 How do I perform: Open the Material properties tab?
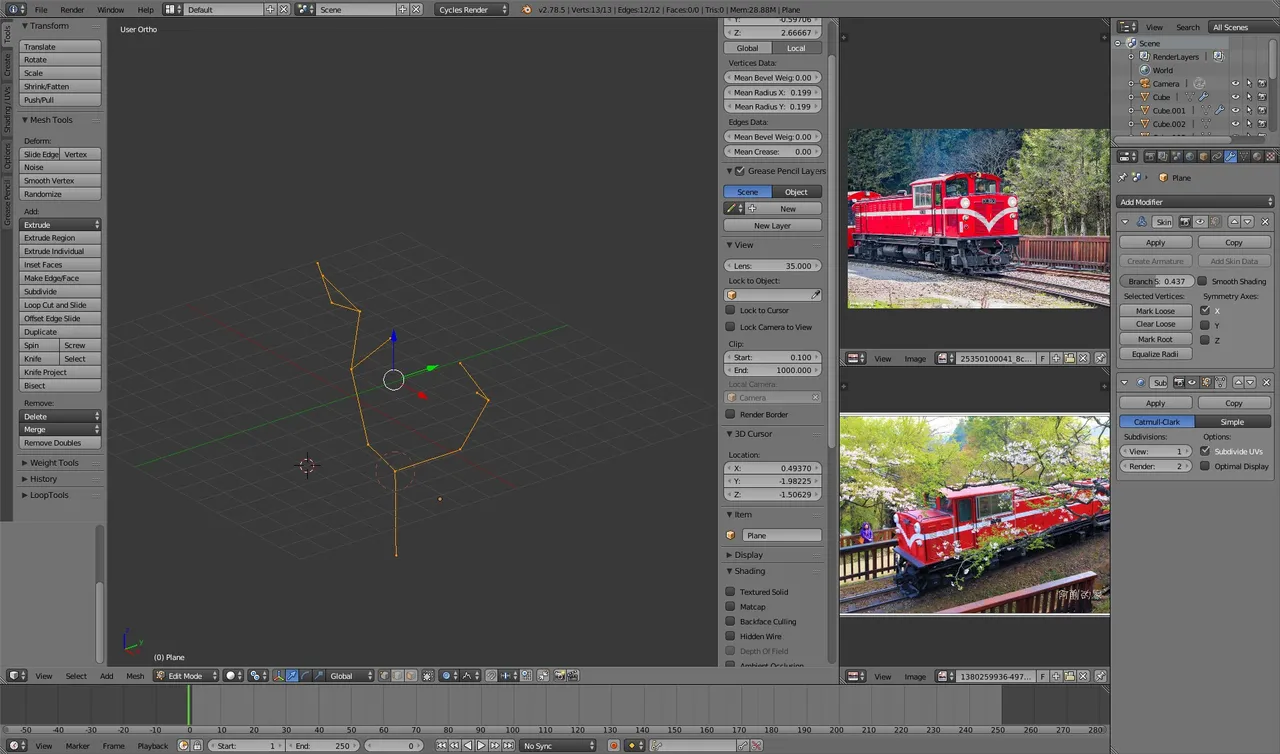pyautogui.click(x=1257, y=156)
